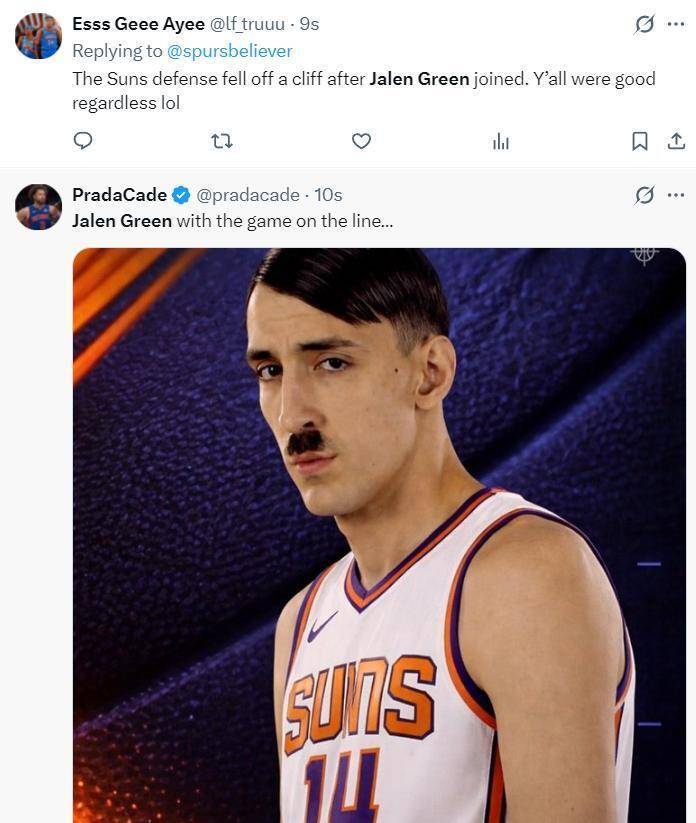The height and width of the screenshot is (823, 696).
Task: Open PradaCade's display name link
Action: click(x=119, y=195)
